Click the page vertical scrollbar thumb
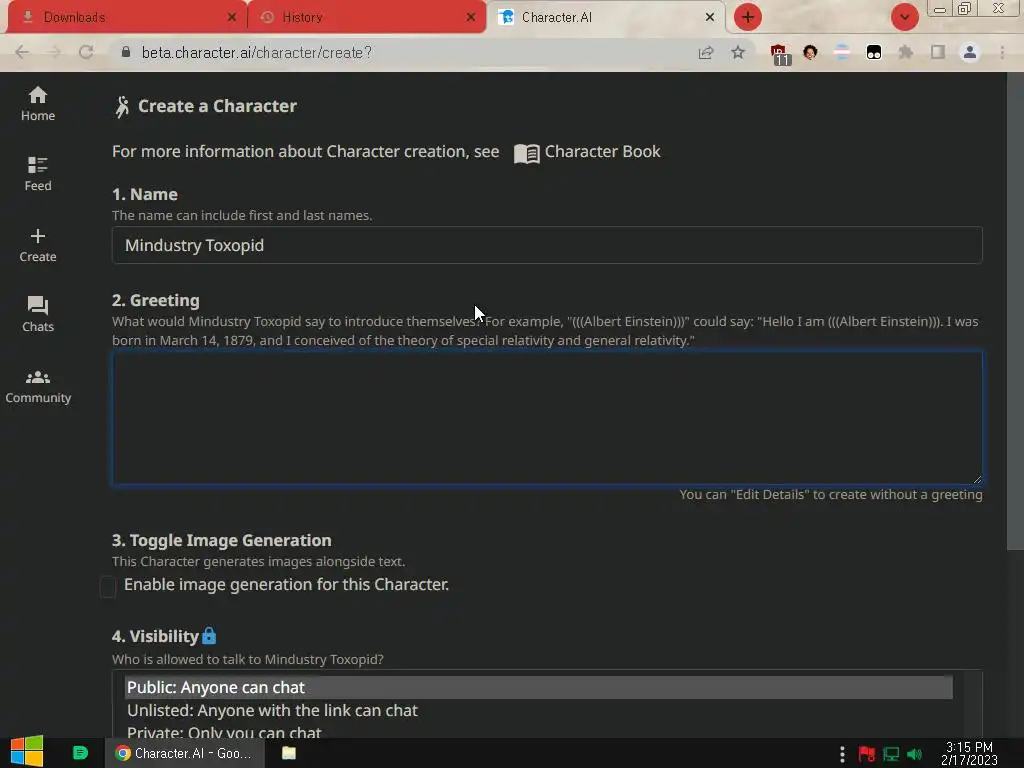The width and height of the screenshot is (1024, 768). point(1015,311)
